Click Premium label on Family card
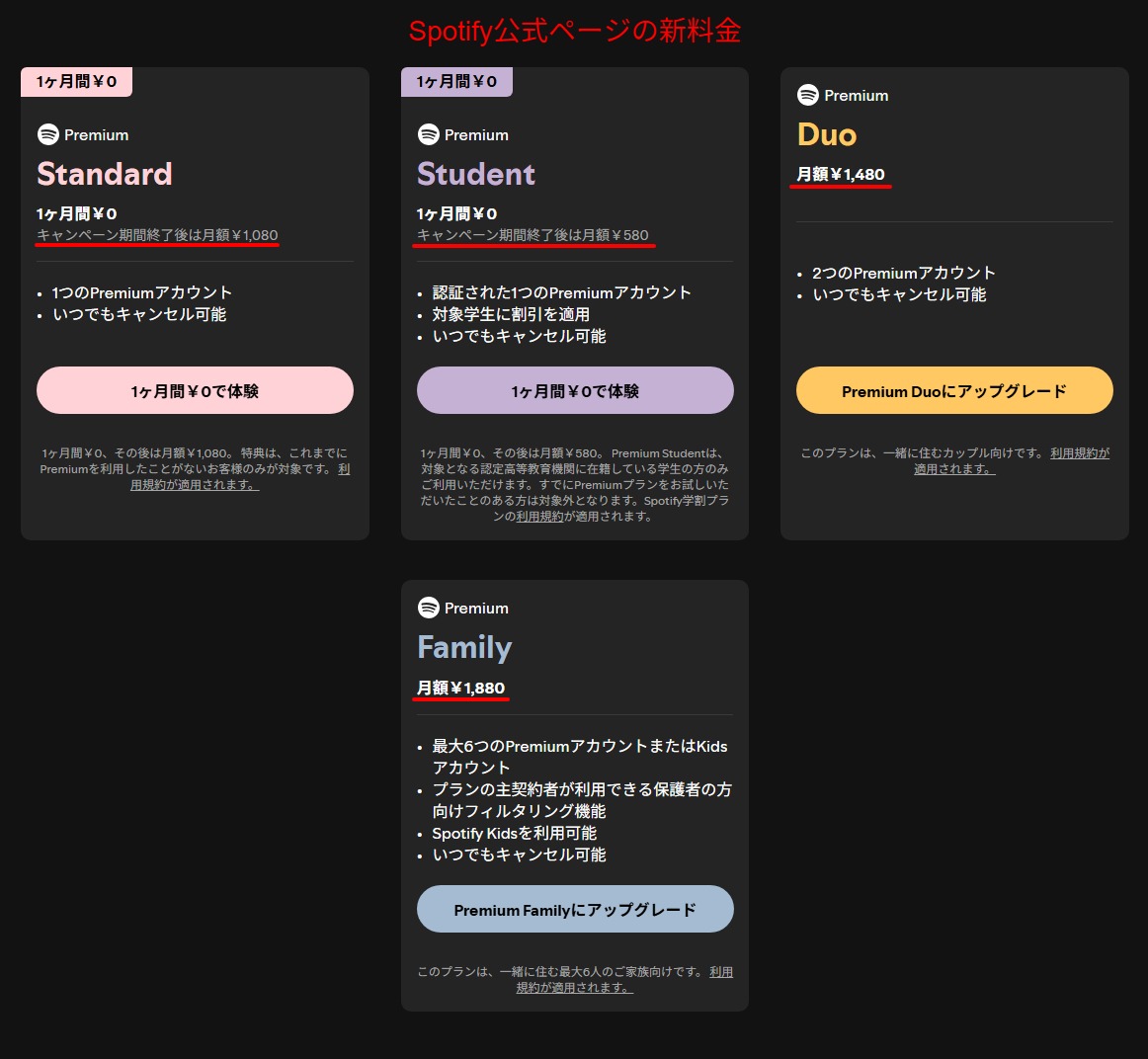 (476, 609)
